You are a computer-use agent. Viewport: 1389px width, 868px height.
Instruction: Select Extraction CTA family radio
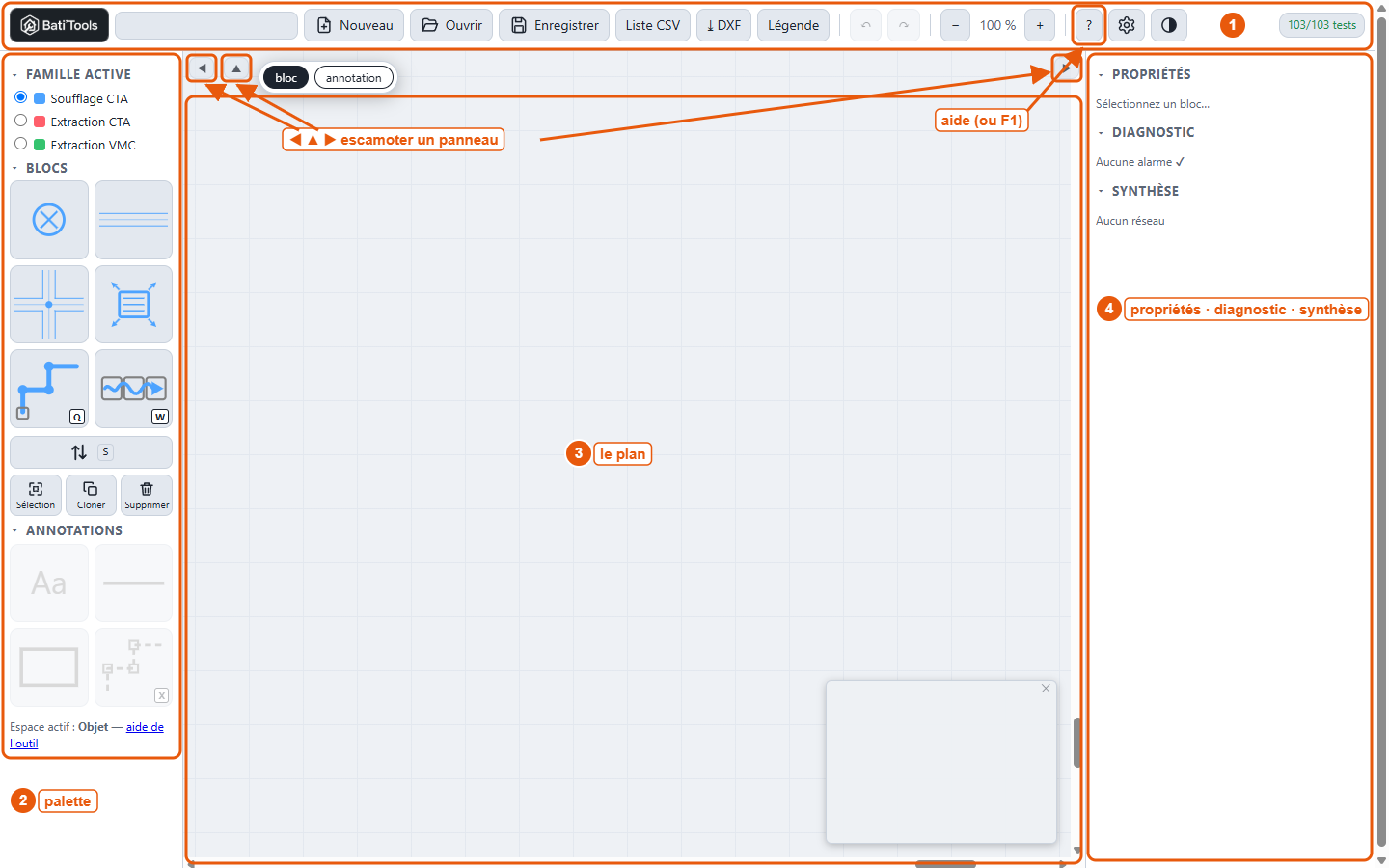[x=21, y=121]
